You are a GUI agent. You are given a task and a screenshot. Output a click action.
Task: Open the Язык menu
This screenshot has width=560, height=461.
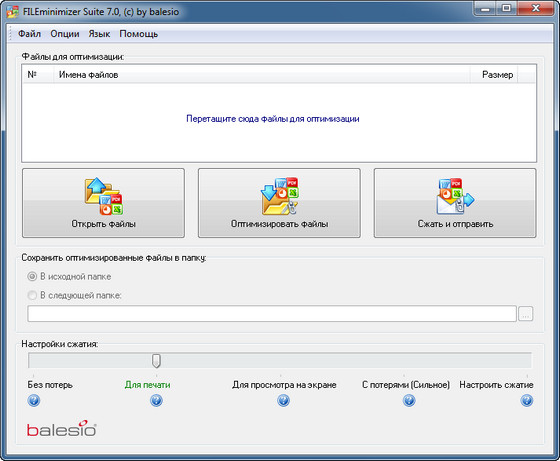tap(99, 34)
